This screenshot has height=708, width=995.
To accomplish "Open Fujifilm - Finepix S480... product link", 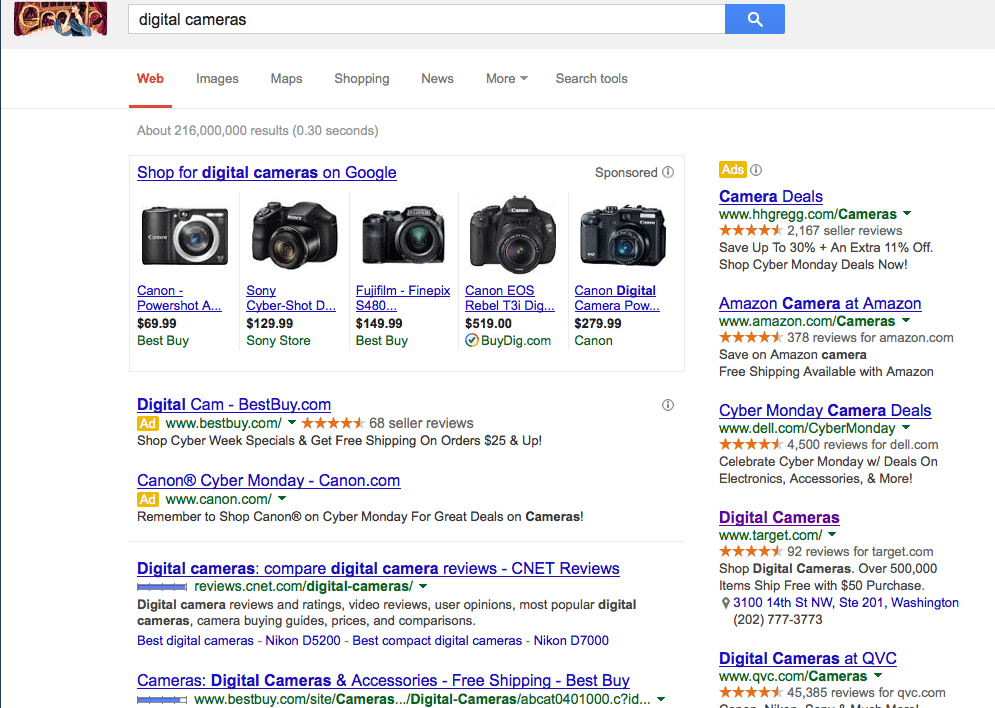I will 403,298.
